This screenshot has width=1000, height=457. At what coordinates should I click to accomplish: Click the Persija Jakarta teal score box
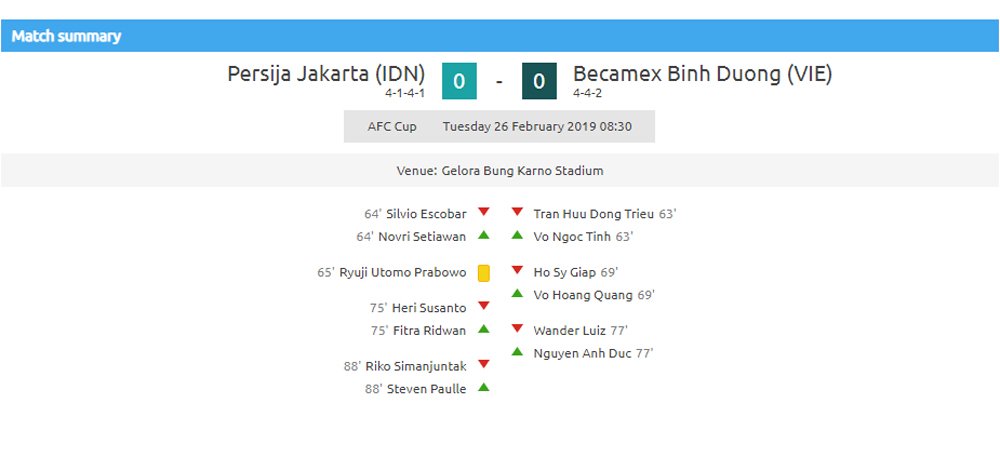coord(459,81)
